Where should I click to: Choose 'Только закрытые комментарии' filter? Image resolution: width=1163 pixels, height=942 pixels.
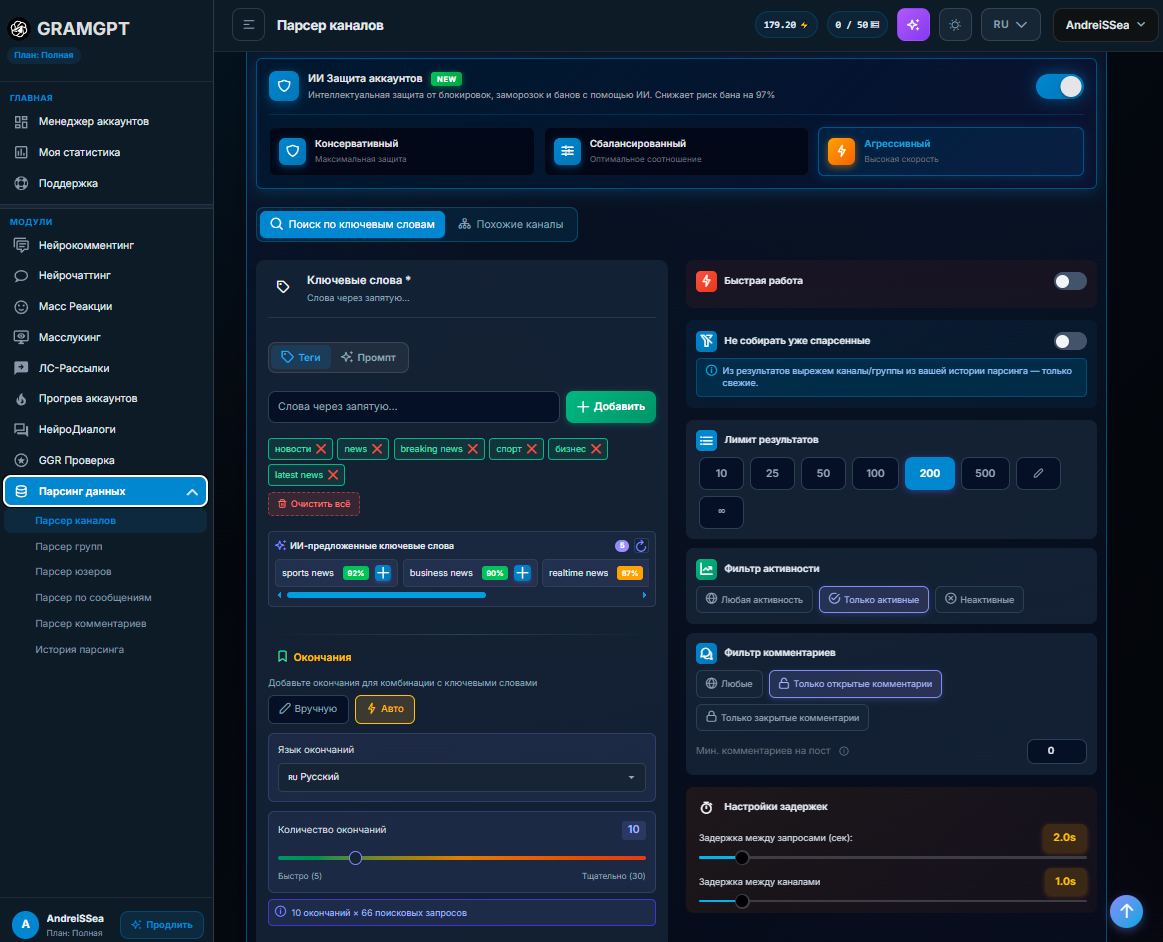pos(783,717)
